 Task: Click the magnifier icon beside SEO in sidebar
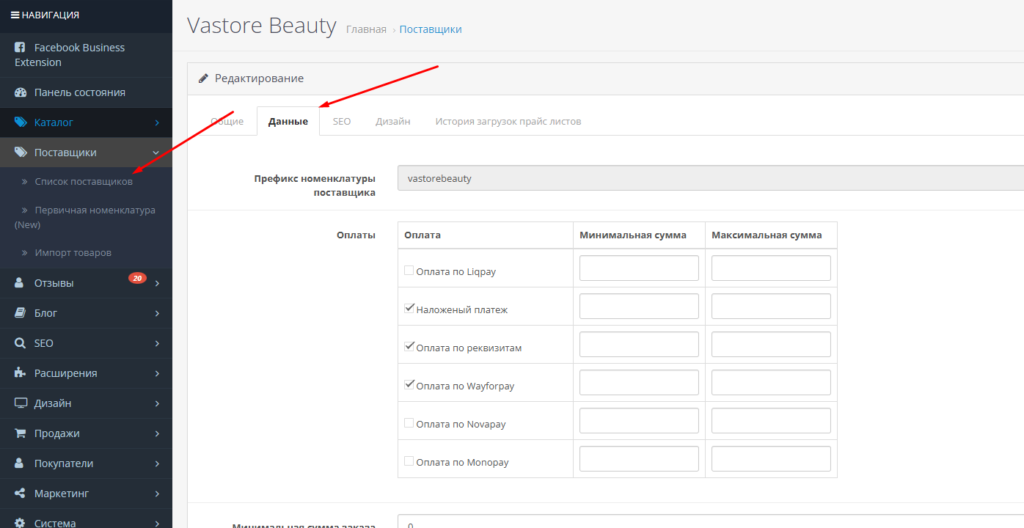pyautogui.click(x=21, y=343)
